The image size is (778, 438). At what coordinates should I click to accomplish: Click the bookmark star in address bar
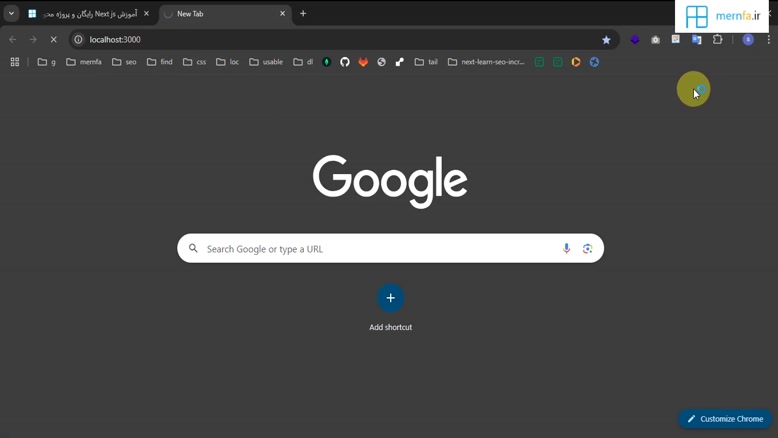point(606,40)
